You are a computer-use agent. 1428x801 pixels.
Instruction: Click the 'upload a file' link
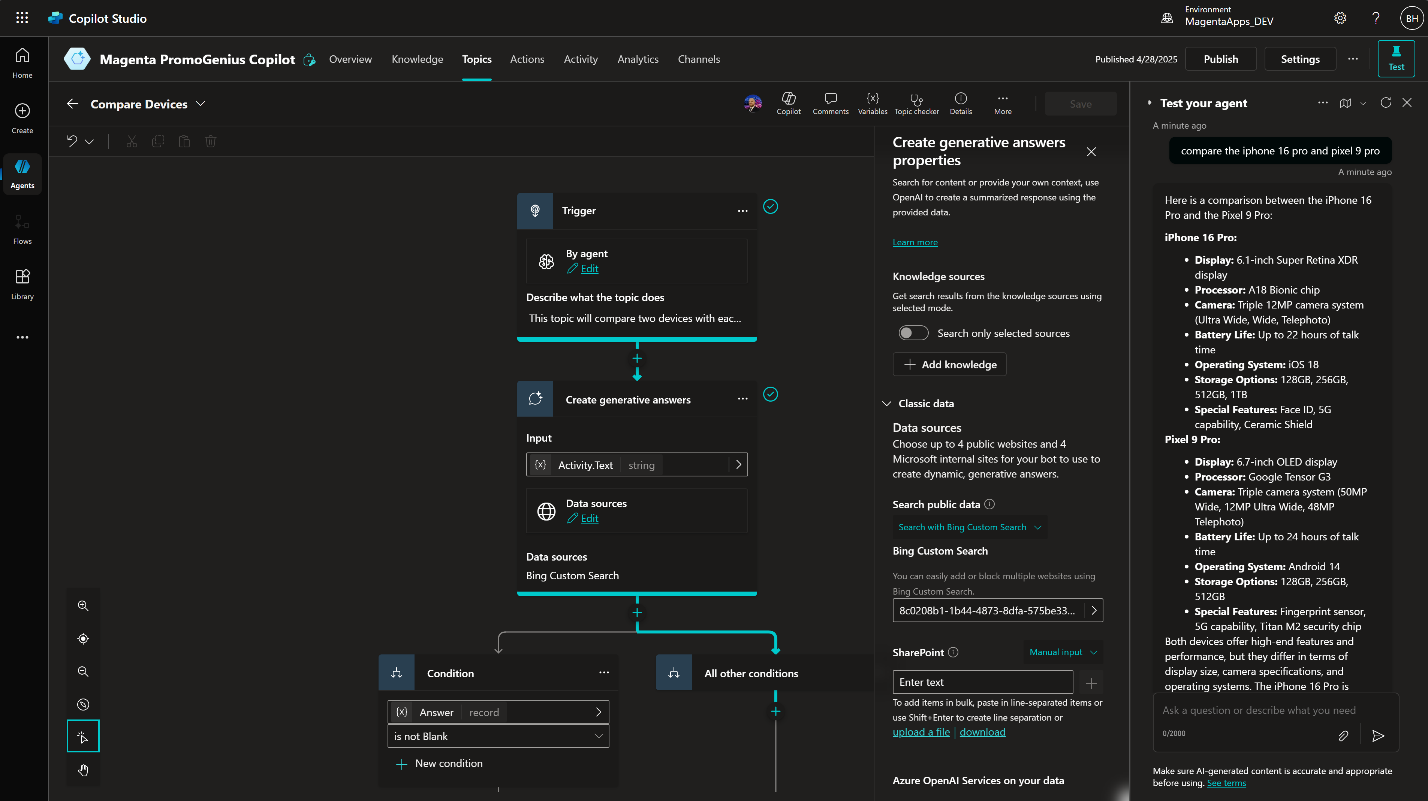pos(921,732)
